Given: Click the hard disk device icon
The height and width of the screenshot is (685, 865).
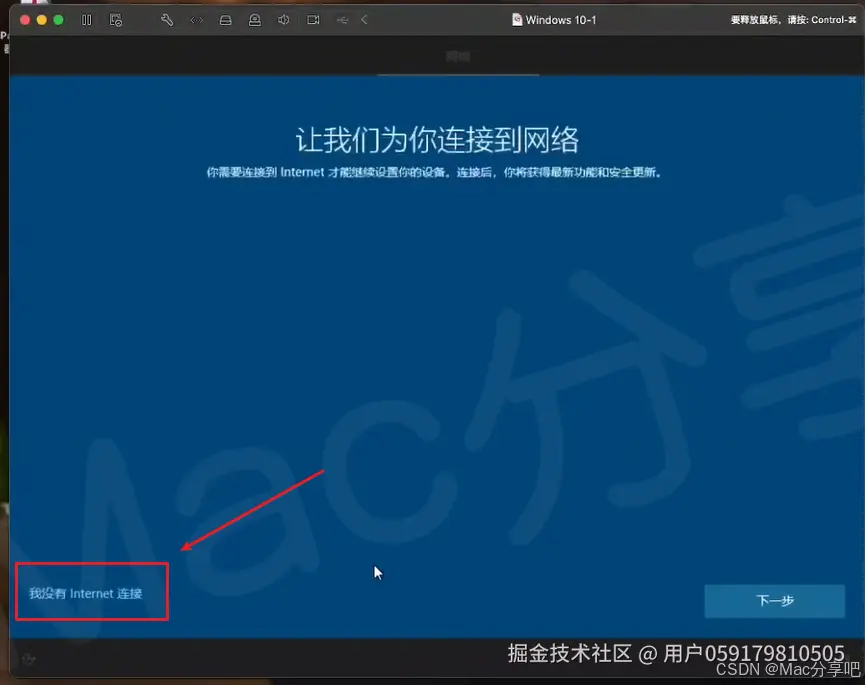Looking at the screenshot, I should point(224,19).
